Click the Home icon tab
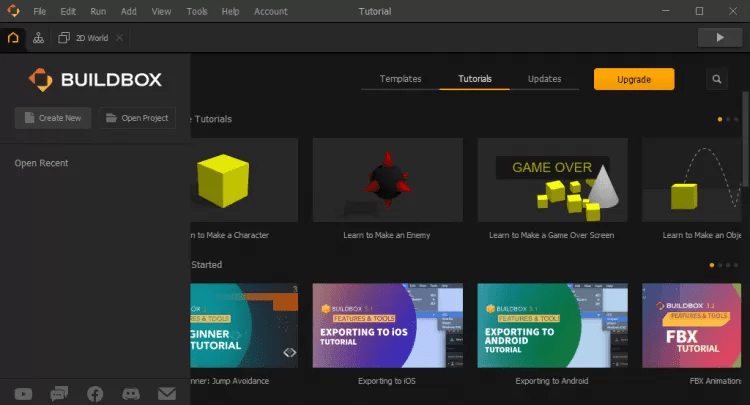 coord(13,38)
